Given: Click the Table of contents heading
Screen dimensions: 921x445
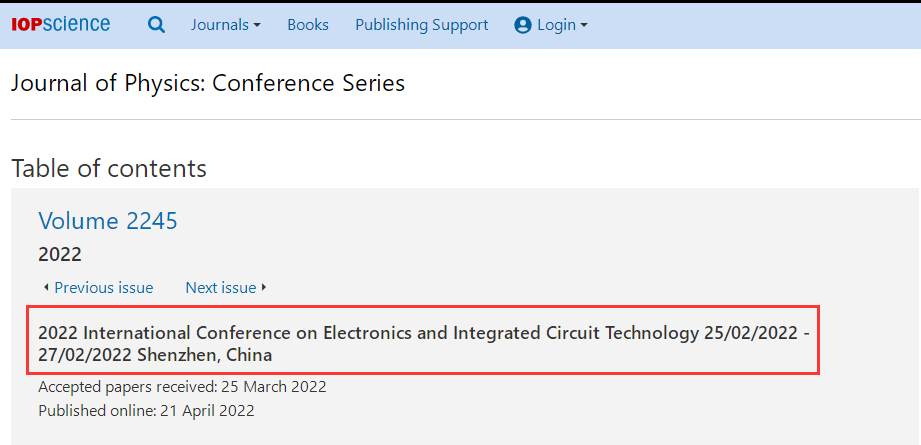Looking at the screenshot, I should tap(109, 168).
